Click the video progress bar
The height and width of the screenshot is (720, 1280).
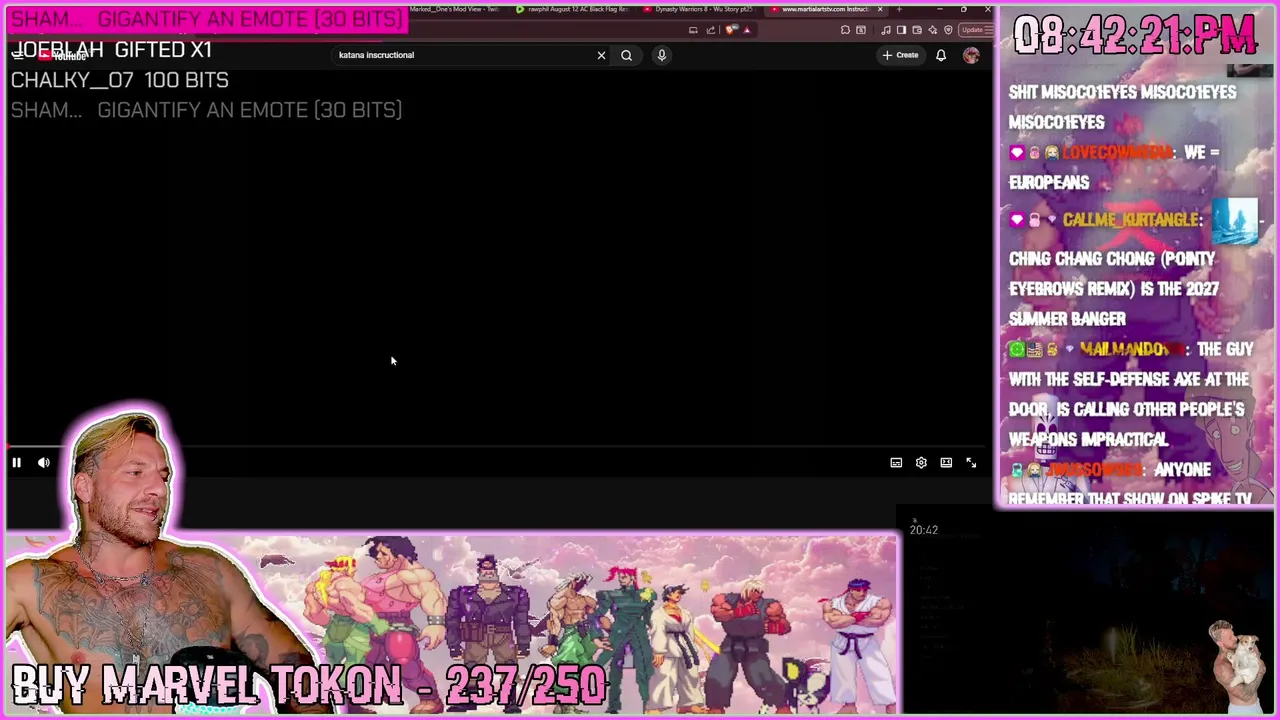pos(497,448)
